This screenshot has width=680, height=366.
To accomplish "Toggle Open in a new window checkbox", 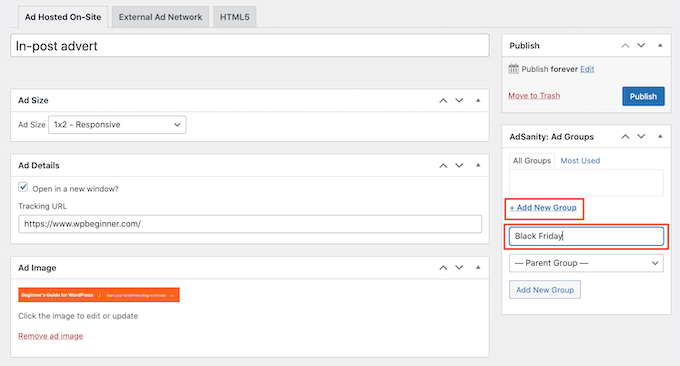I will (23, 187).
